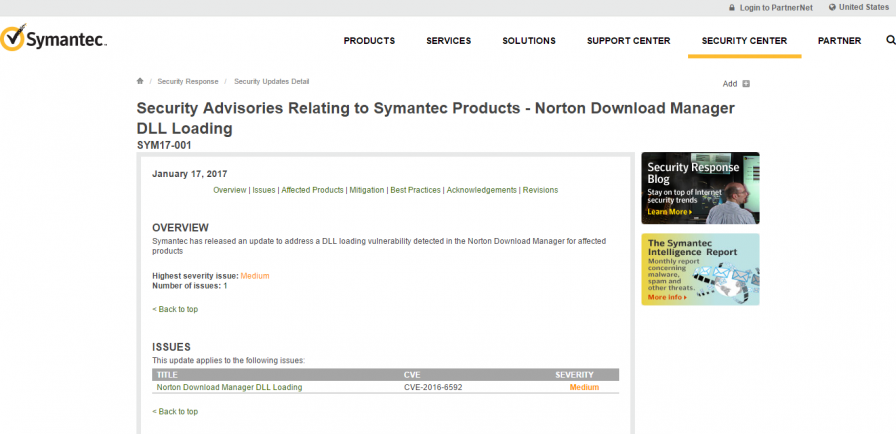Click CVE-2016-6592 table cell
The width and height of the screenshot is (896, 434).
click(x=433, y=387)
